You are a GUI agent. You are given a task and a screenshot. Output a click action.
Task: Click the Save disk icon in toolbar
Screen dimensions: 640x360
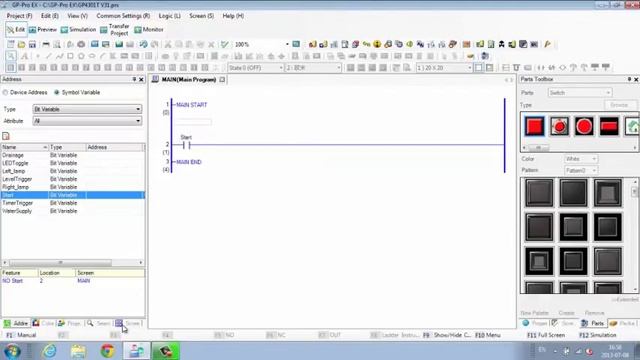coord(32,44)
